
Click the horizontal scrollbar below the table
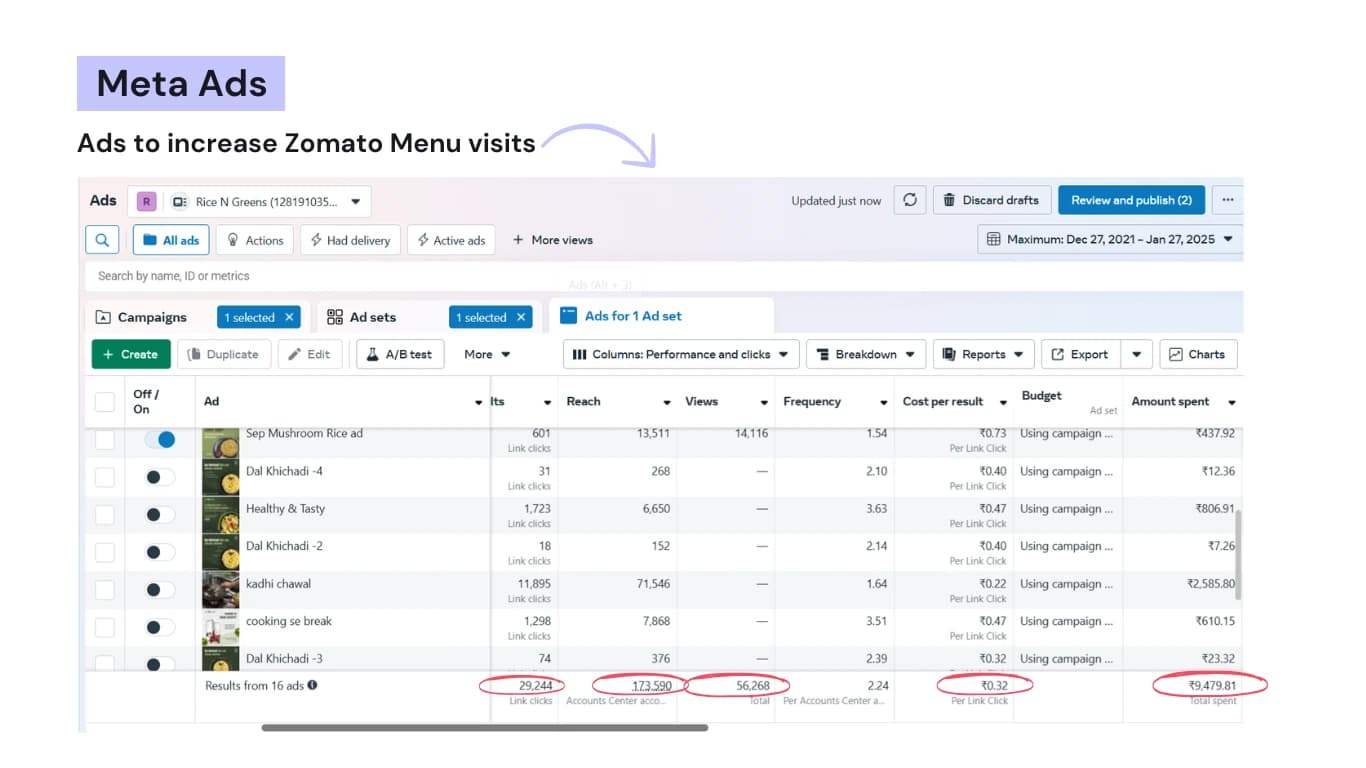485,728
